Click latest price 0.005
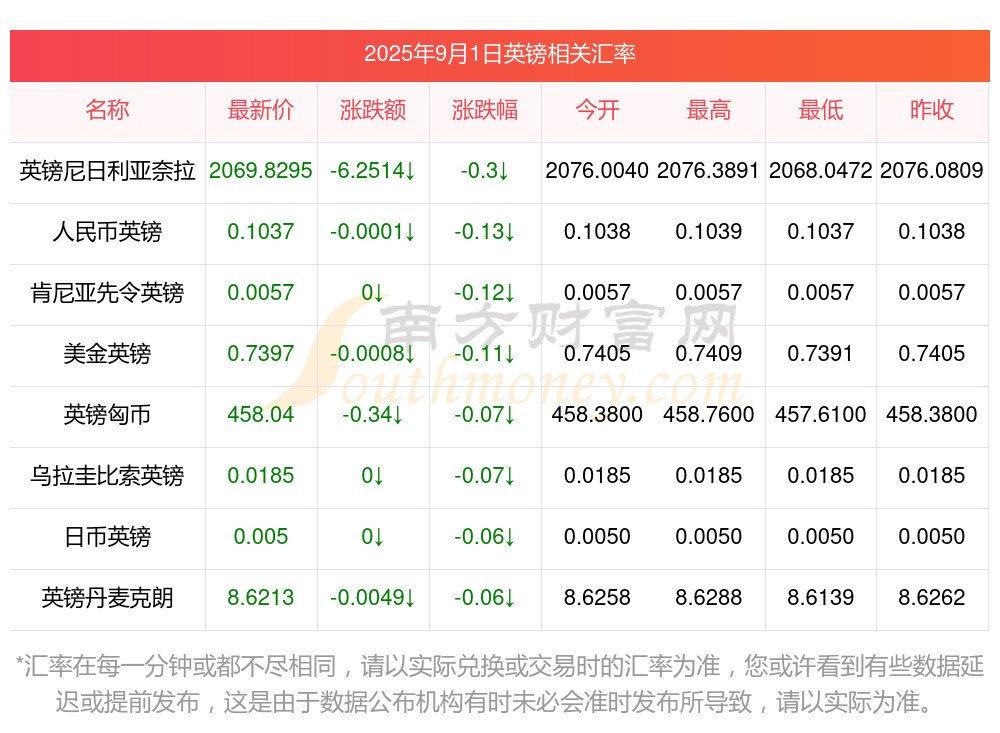Screen dimensions: 1000x733 pyautogui.click(x=261, y=537)
